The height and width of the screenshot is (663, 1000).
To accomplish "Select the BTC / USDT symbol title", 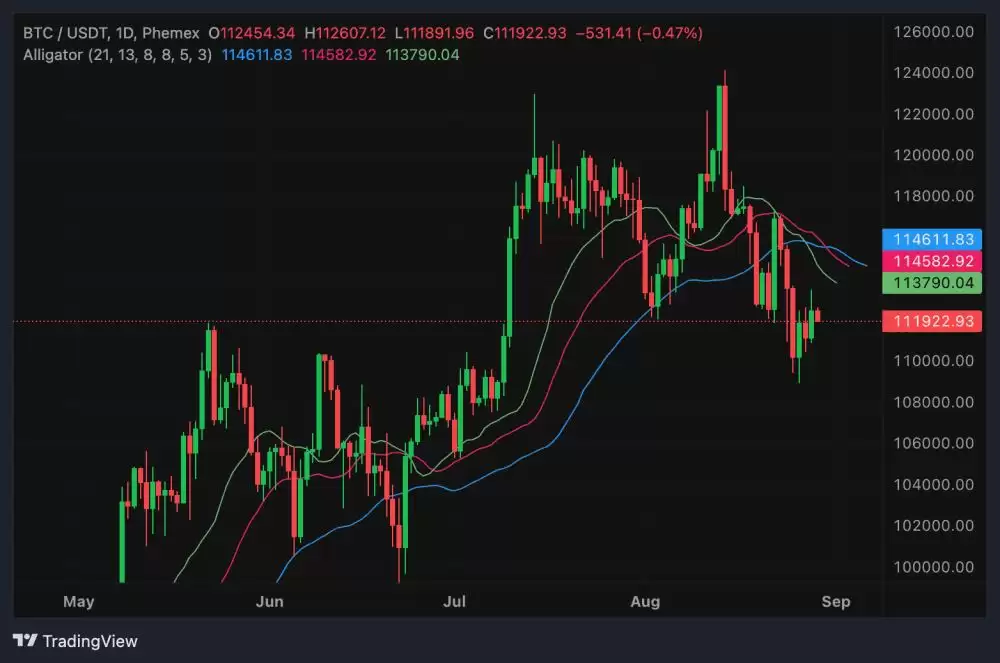I will (66, 33).
